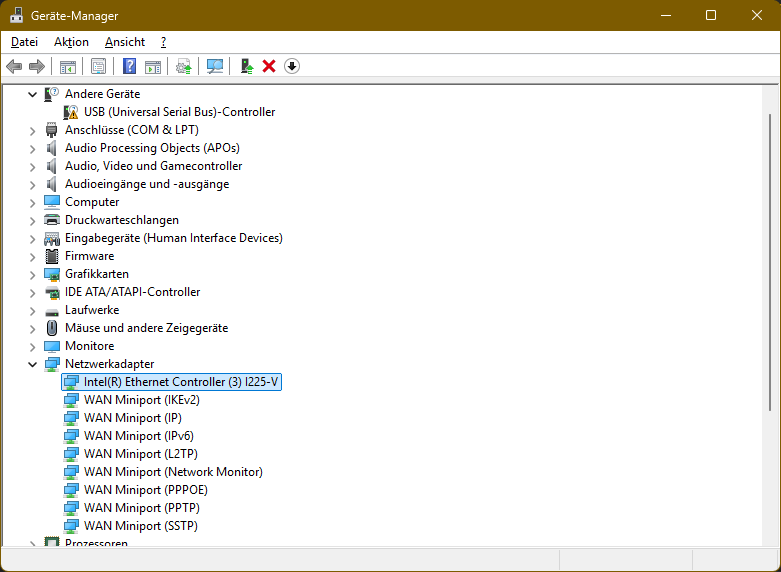
Task: Collapse the Andere Geräte category
Action: 33,94
